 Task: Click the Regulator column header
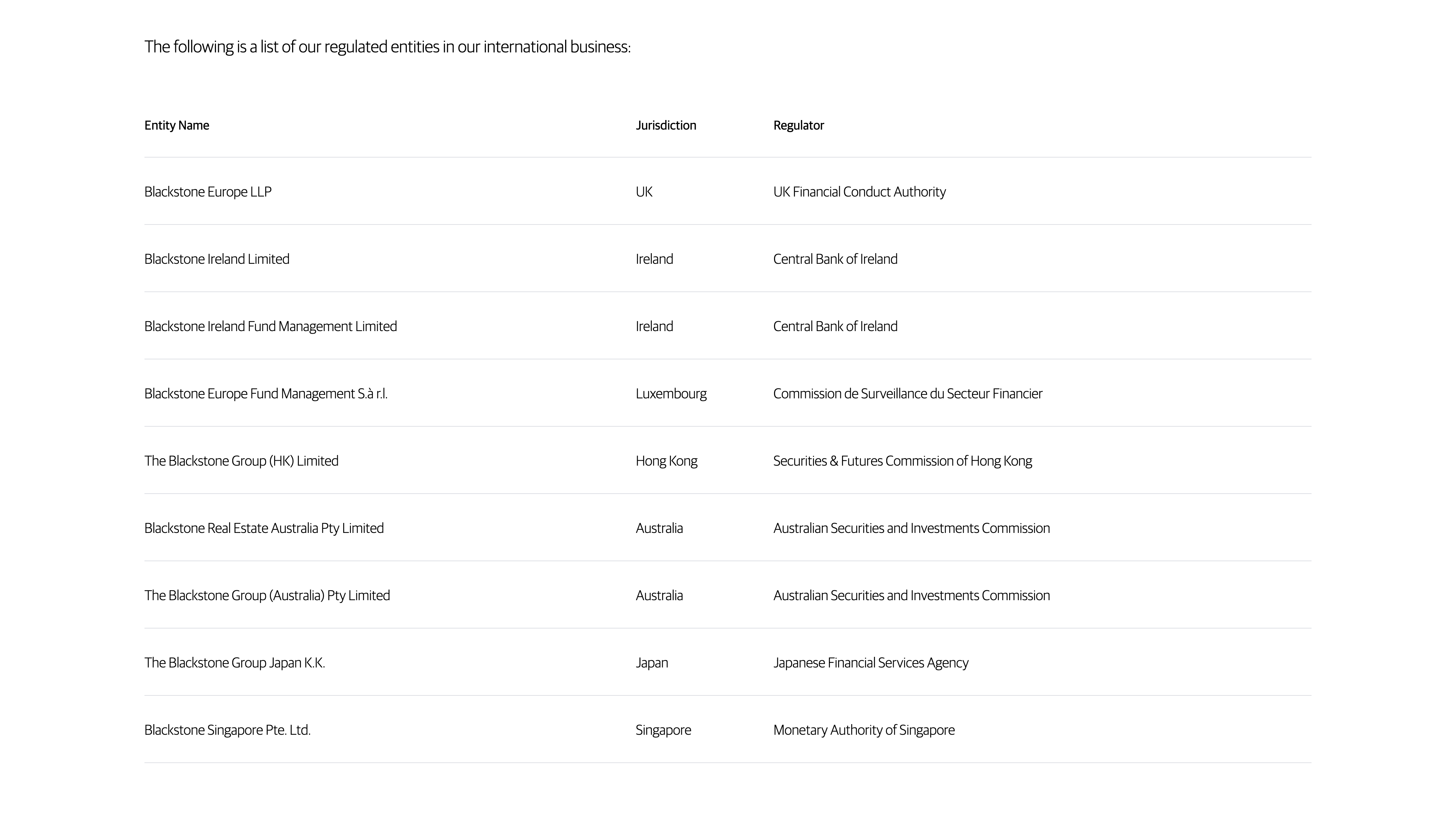tap(798, 125)
